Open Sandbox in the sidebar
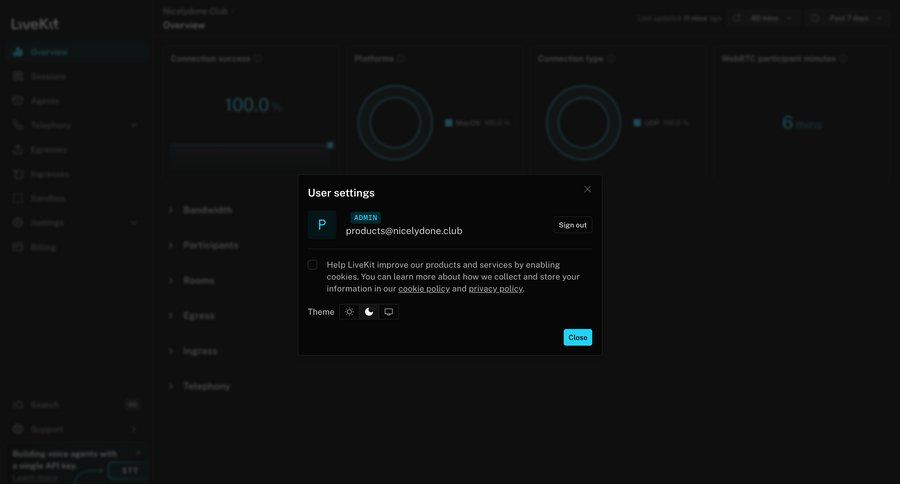 [75, 198]
